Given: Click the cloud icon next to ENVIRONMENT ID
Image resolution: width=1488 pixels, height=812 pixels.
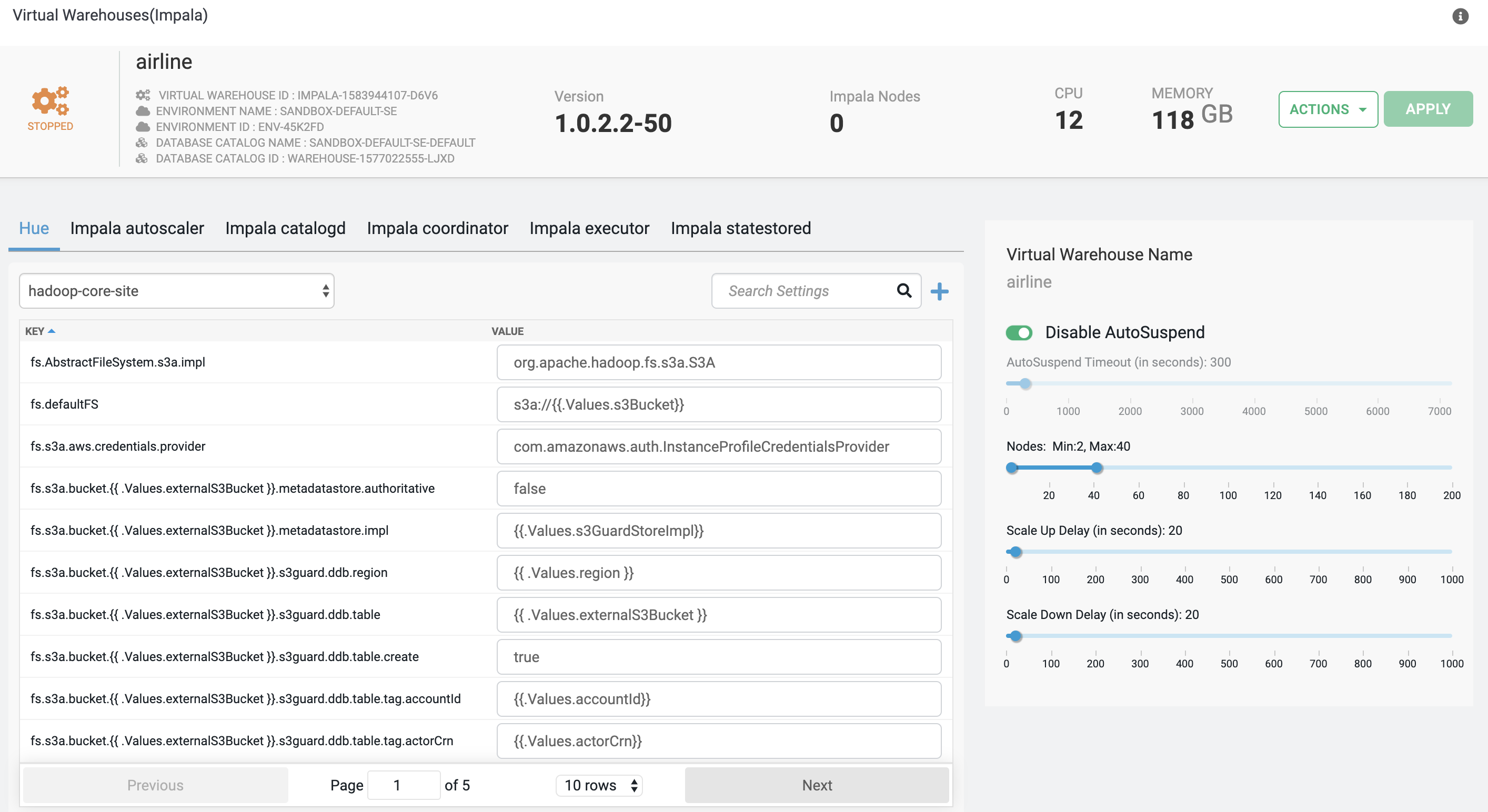Looking at the screenshot, I should 143,127.
